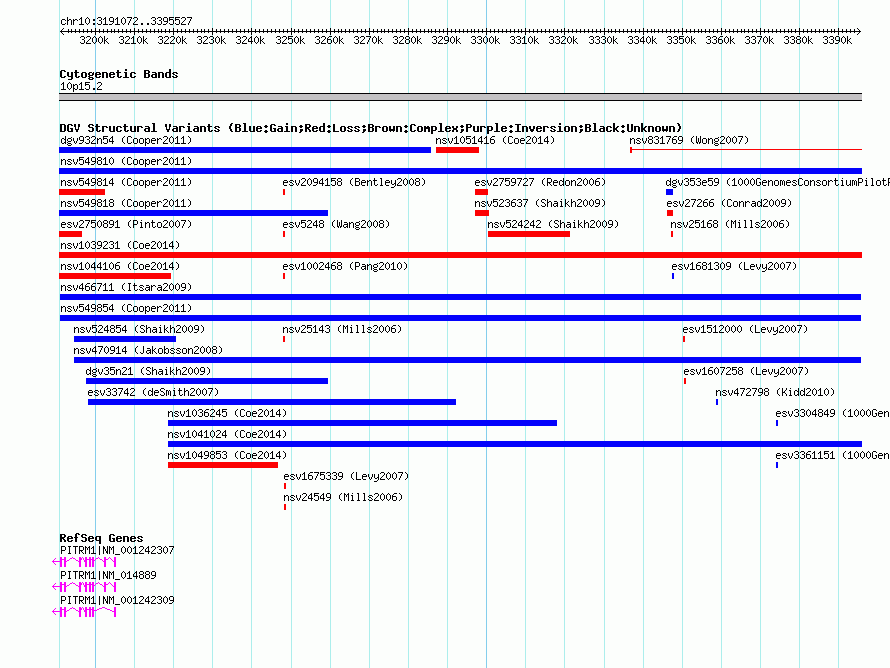Open esv1607258 (Levy2007) variant

(x=746, y=371)
